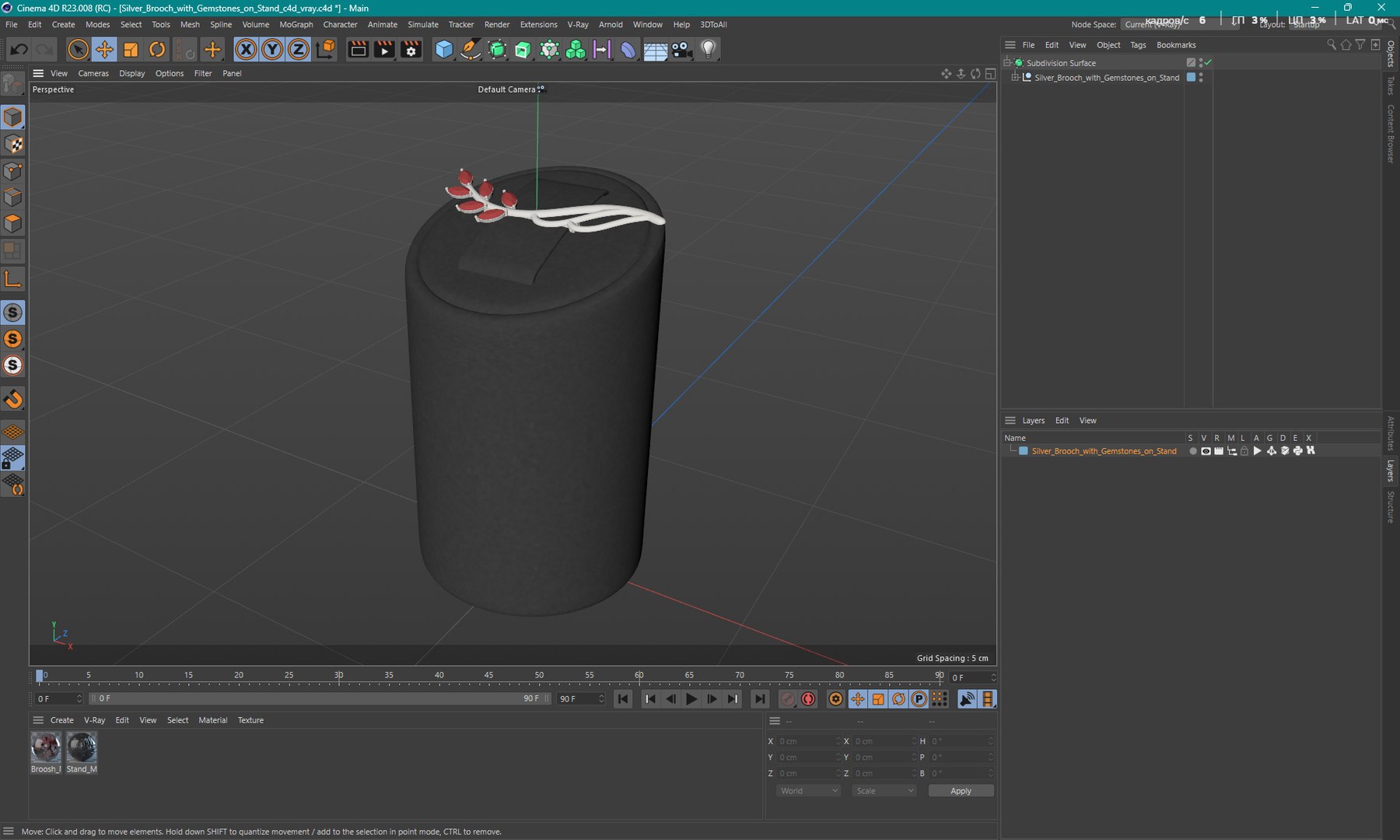Click the Silver_Brooch layer color swatch
This screenshot has height=840, width=1400.
point(1024,451)
